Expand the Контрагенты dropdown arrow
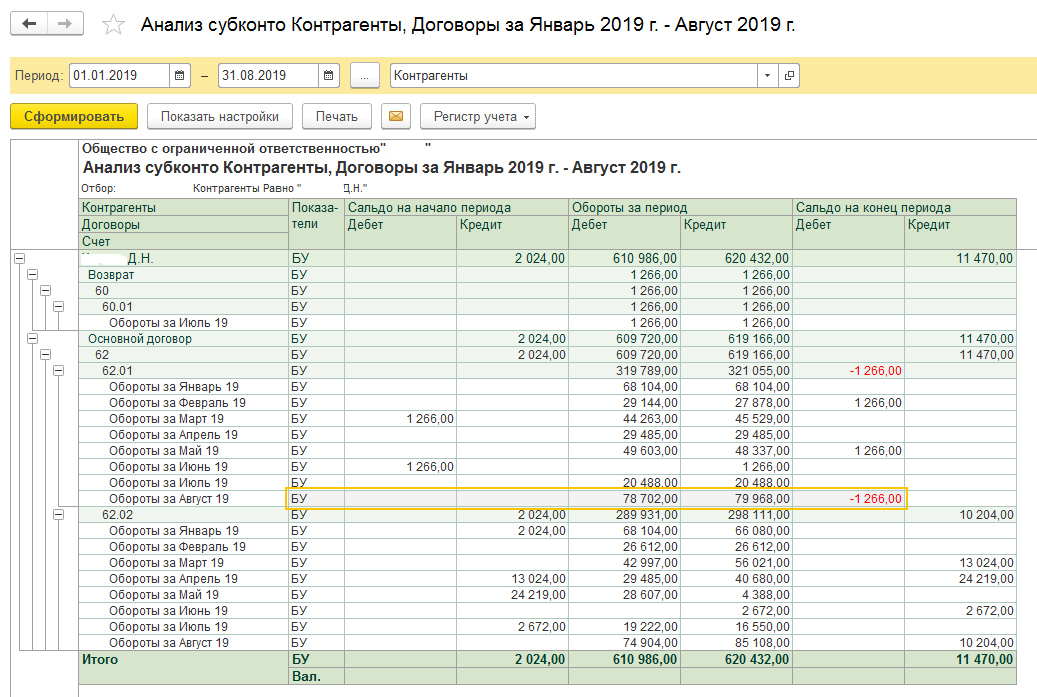The width and height of the screenshot is (1037, 697). [x=767, y=75]
